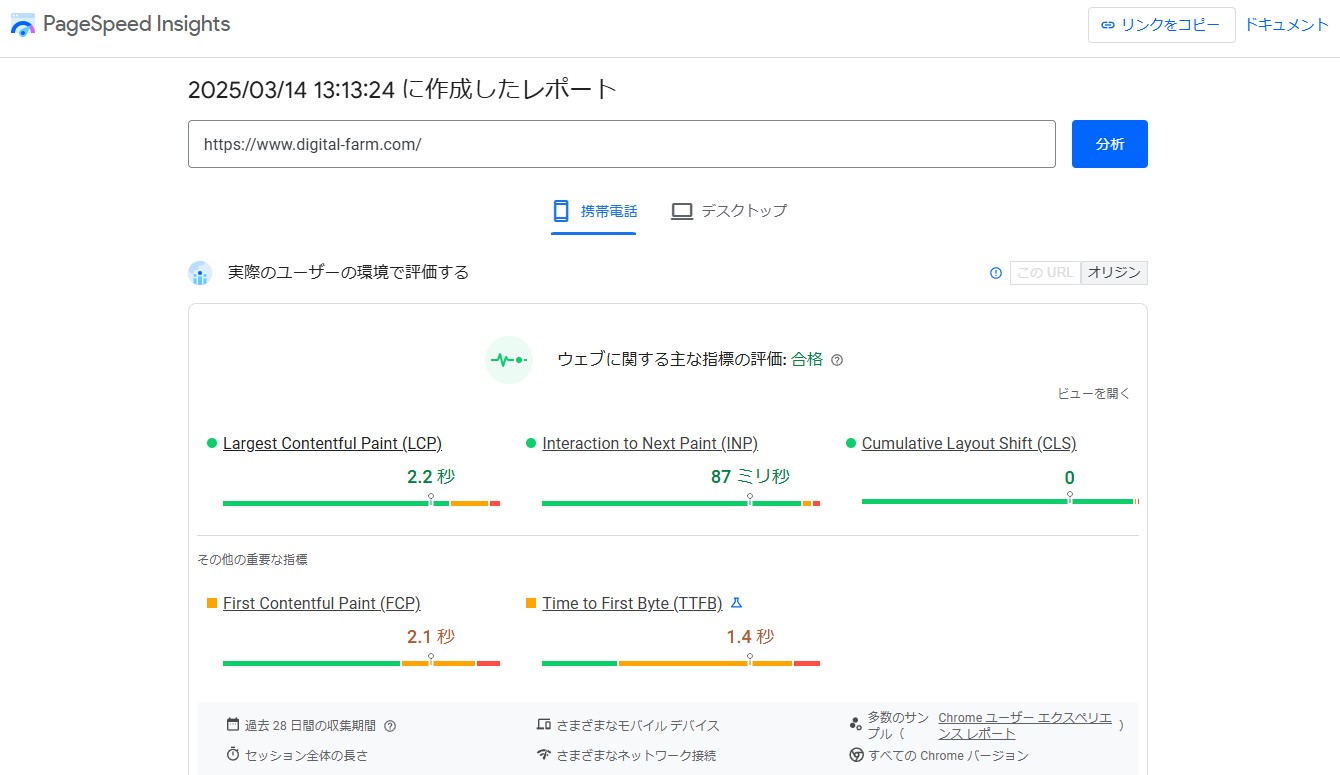Click the CLS value 0
Screen dimensions: 1340x775
[x=1070, y=478]
